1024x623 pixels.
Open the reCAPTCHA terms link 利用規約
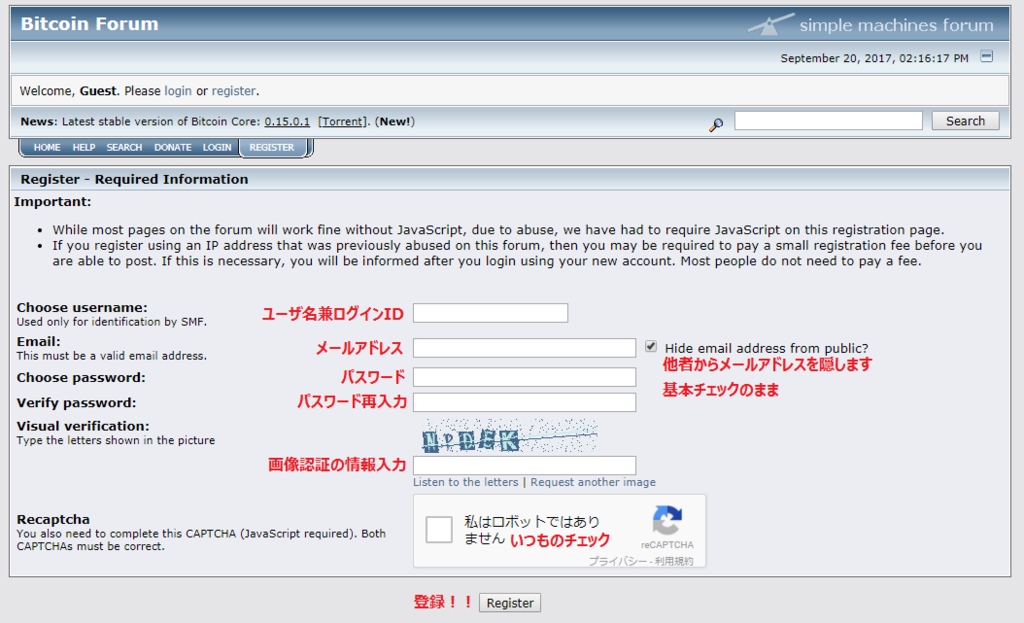point(674,561)
